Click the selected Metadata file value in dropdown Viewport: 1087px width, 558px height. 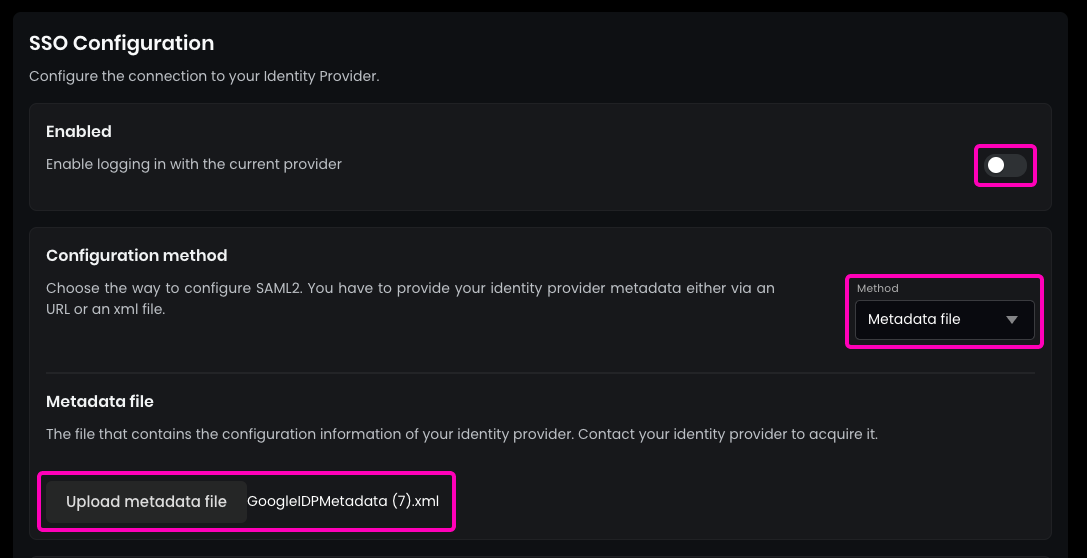tap(914, 320)
